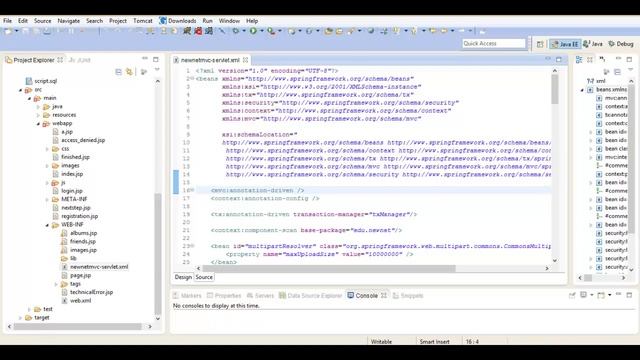Switch to the Source tab
The height and width of the screenshot is (360, 640).
(204, 277)
